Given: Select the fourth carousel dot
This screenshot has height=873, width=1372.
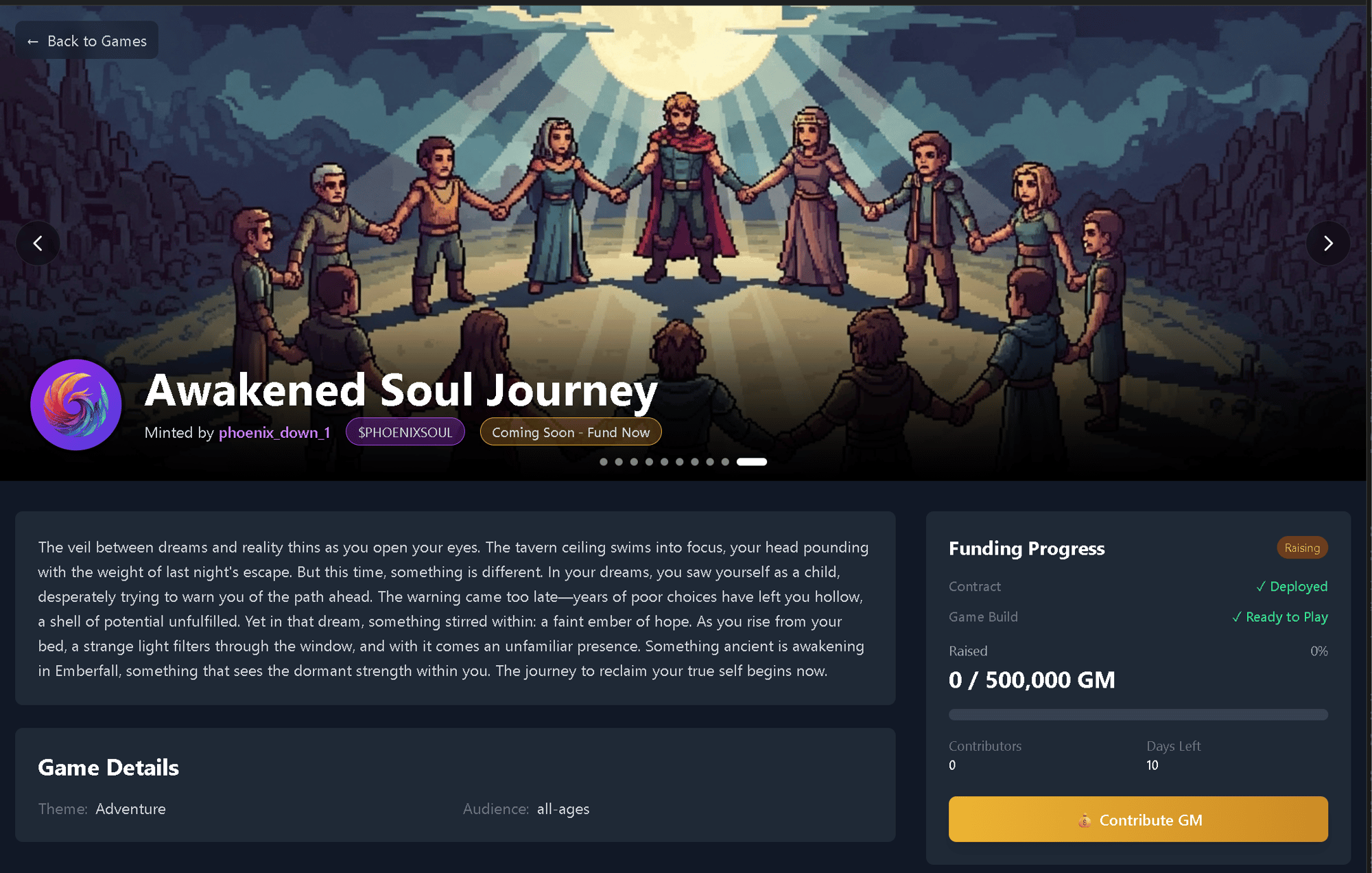Looking at the screenshot, I should click(x=649, y=462).
